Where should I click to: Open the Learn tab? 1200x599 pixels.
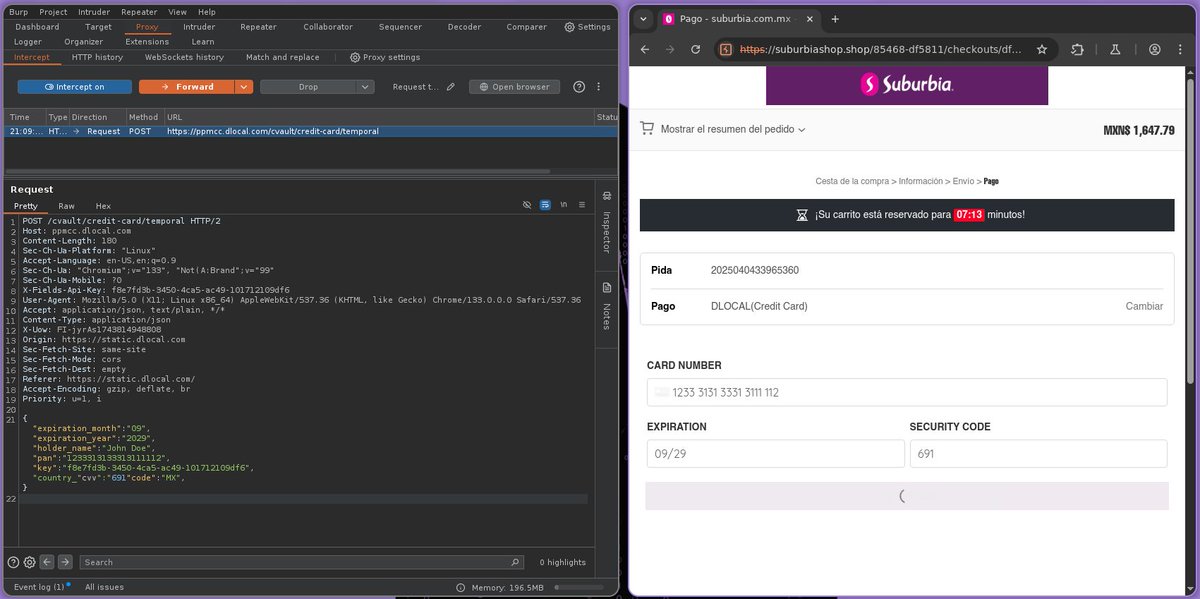203,42
